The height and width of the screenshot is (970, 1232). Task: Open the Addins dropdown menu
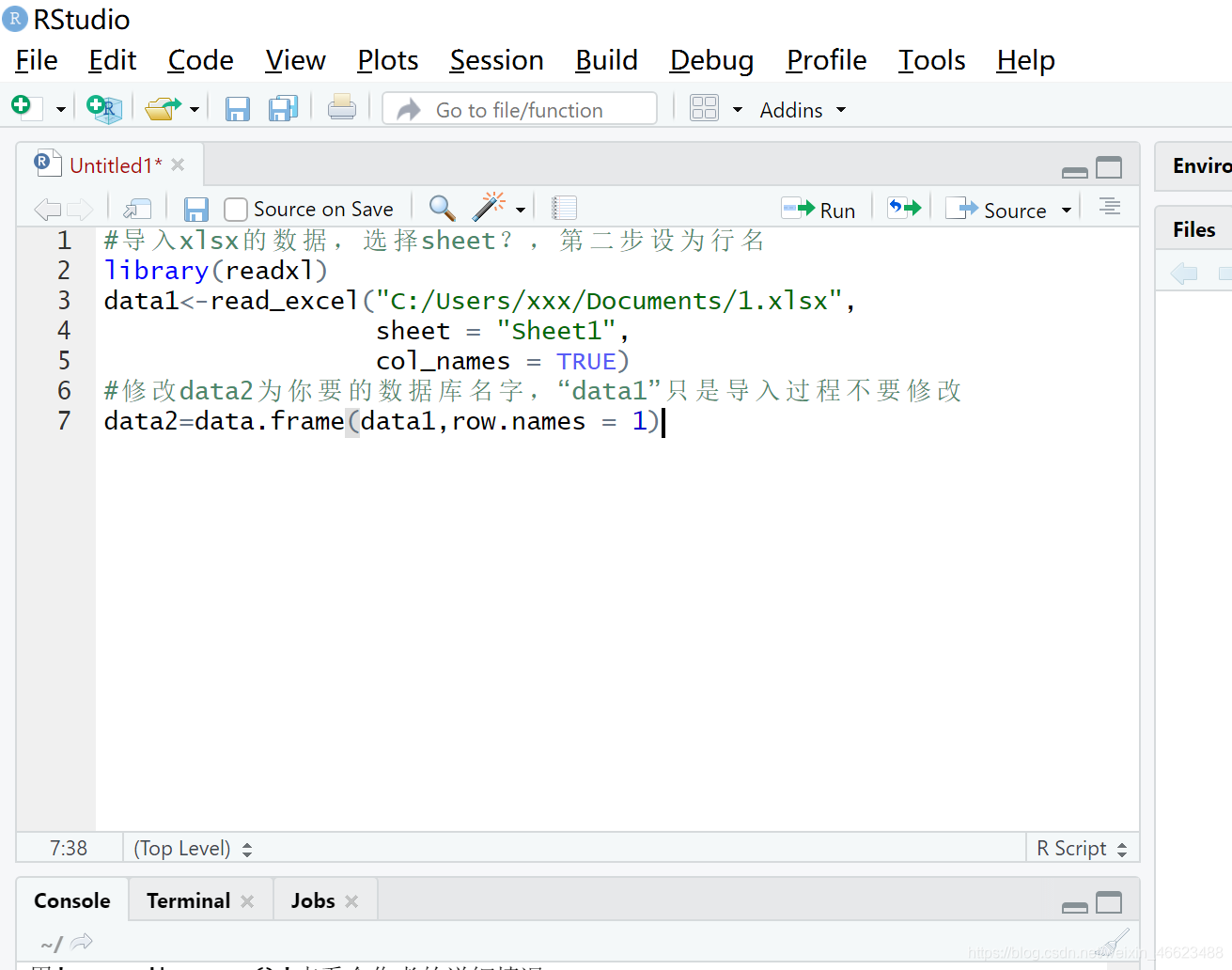pos(803,110)
